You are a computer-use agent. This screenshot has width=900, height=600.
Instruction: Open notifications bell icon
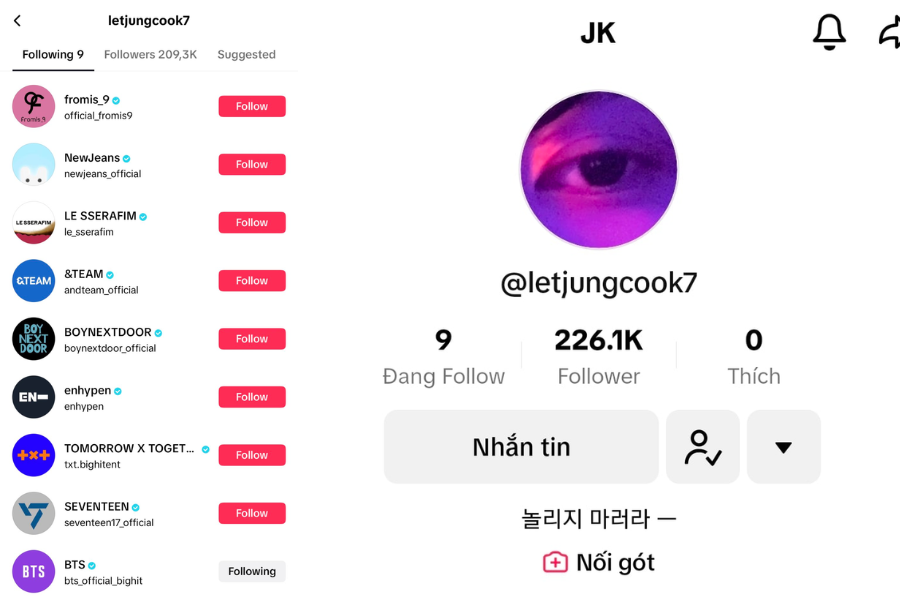[829, 32]
